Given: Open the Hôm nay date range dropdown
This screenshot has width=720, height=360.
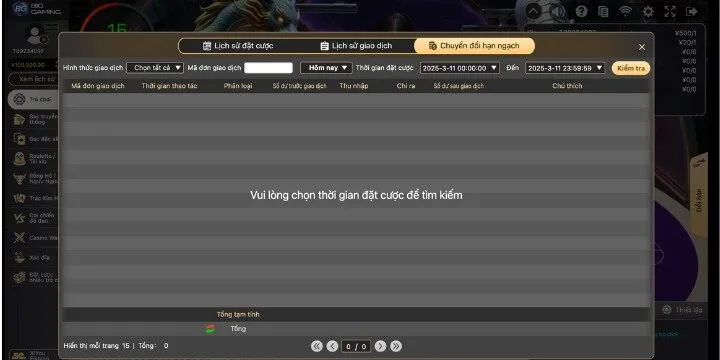Looking at the screenshot, I should (326, 68).
